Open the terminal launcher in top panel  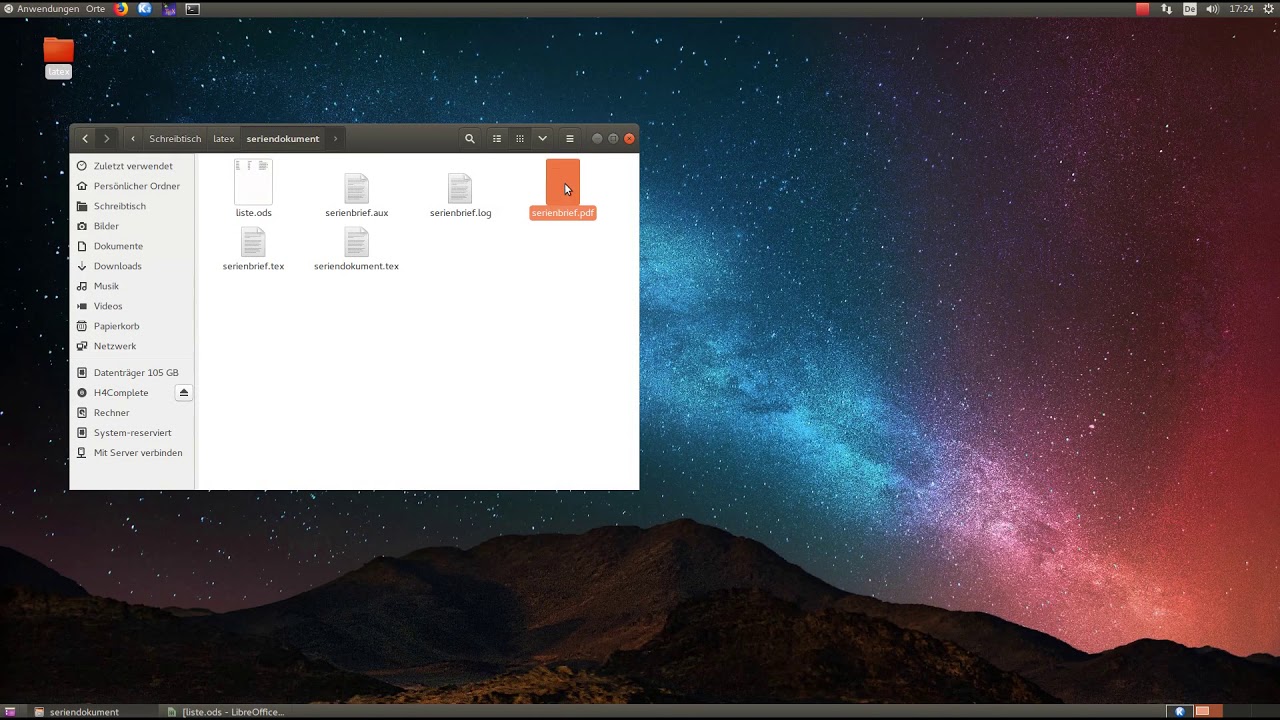pyautogui.click(x=192, y=9)
